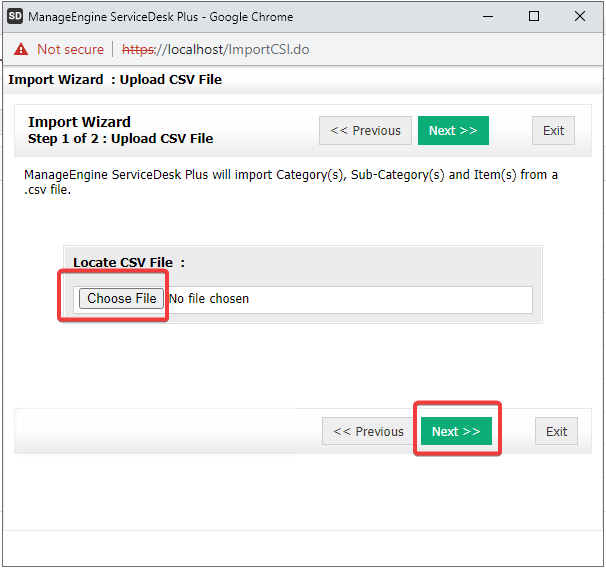Click the red Not secure warning triangle
The width and height of the screenshot is (606, 571).
(x=22, y=49)
